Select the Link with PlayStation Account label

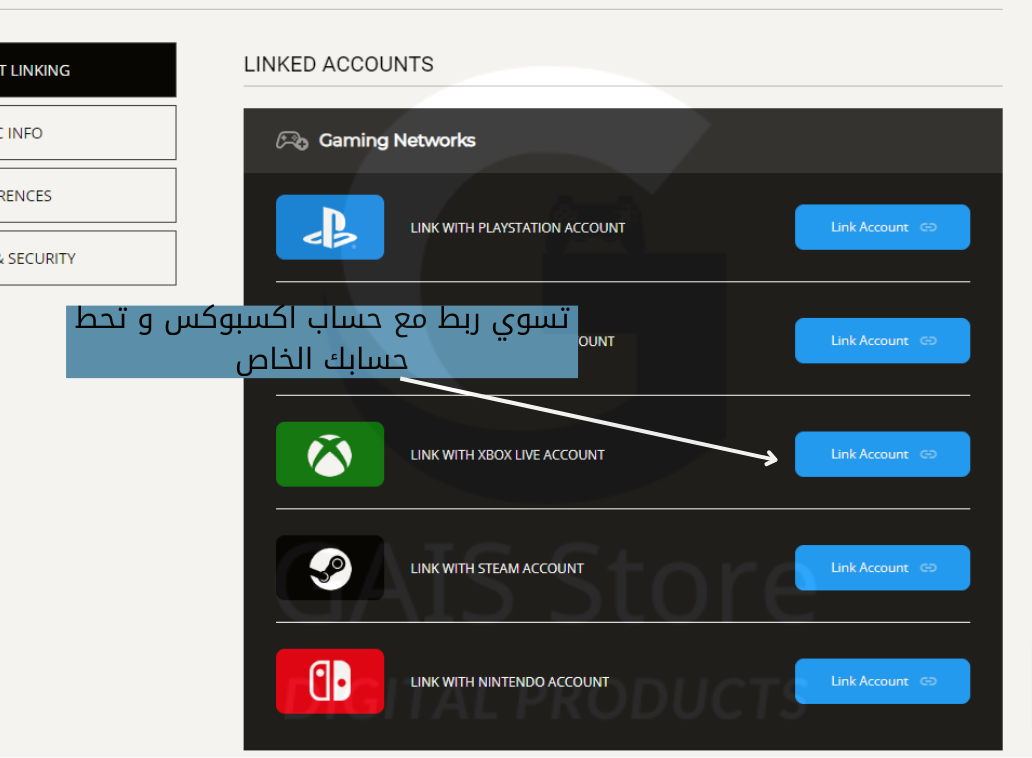[x=517, y=228]
